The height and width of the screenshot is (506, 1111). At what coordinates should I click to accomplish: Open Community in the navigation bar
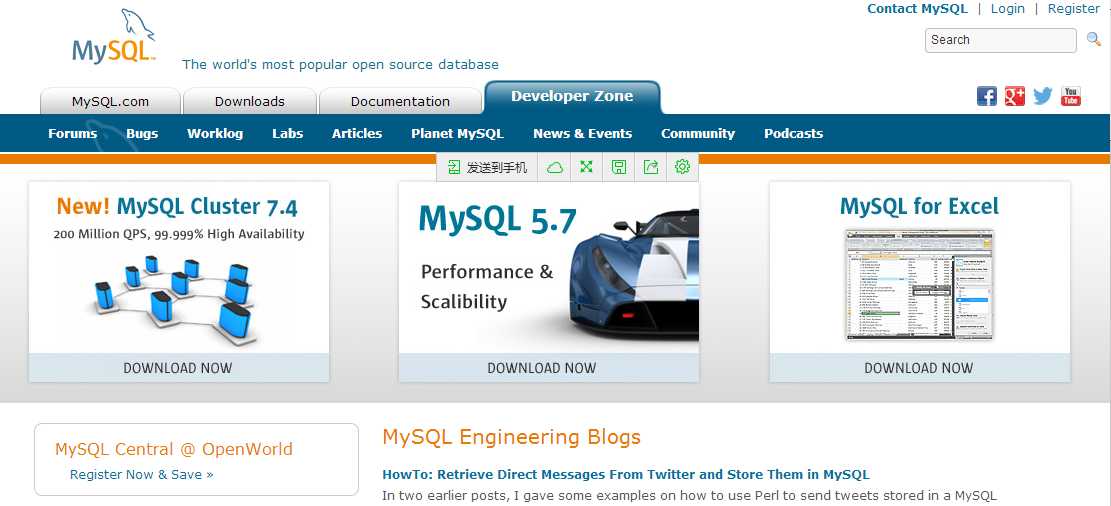(x=698, y=133)
